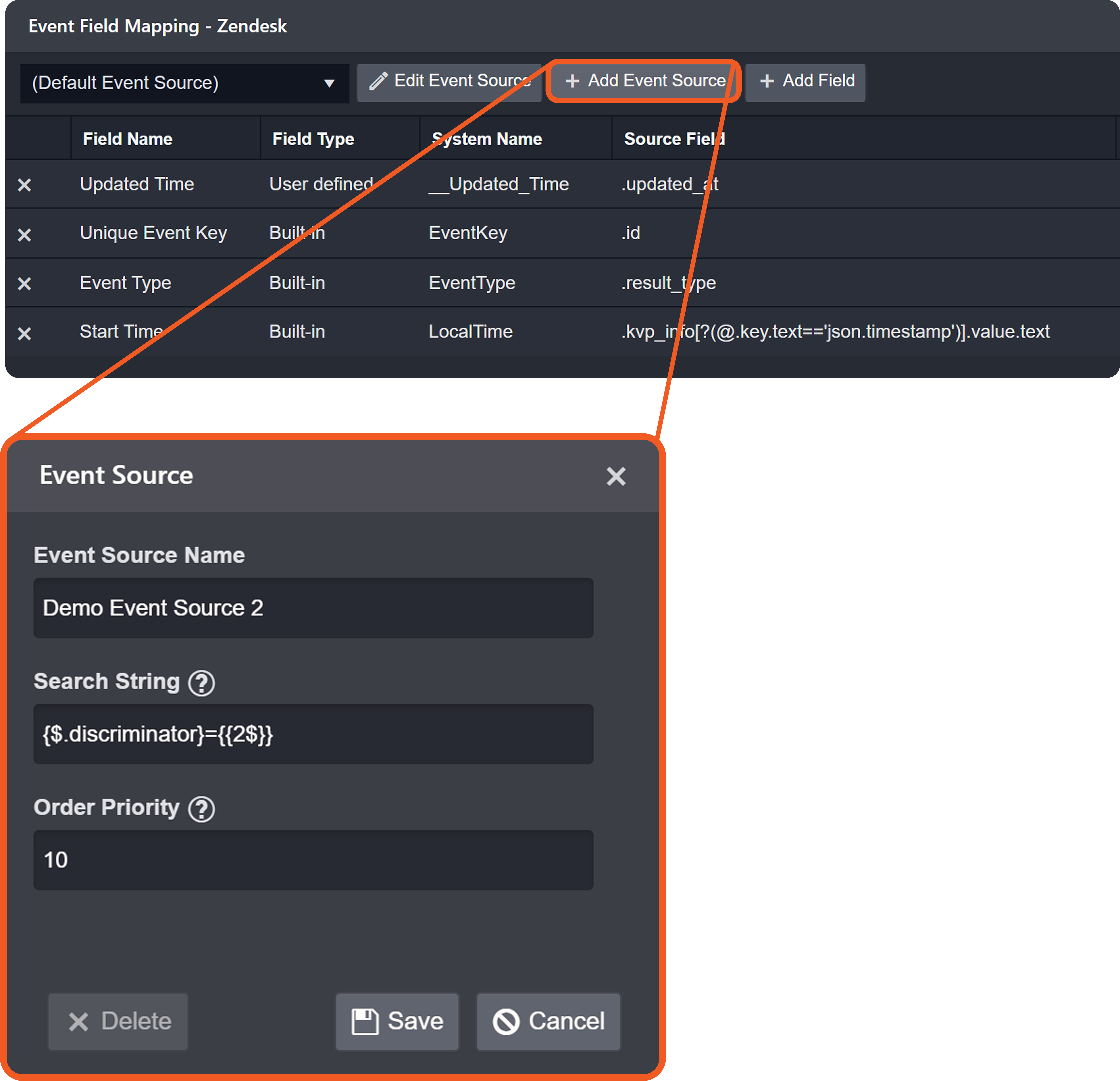Save the event source
This screenshot has width=1120, height=1081.
pyautogui.click(x=397, y=1021)
